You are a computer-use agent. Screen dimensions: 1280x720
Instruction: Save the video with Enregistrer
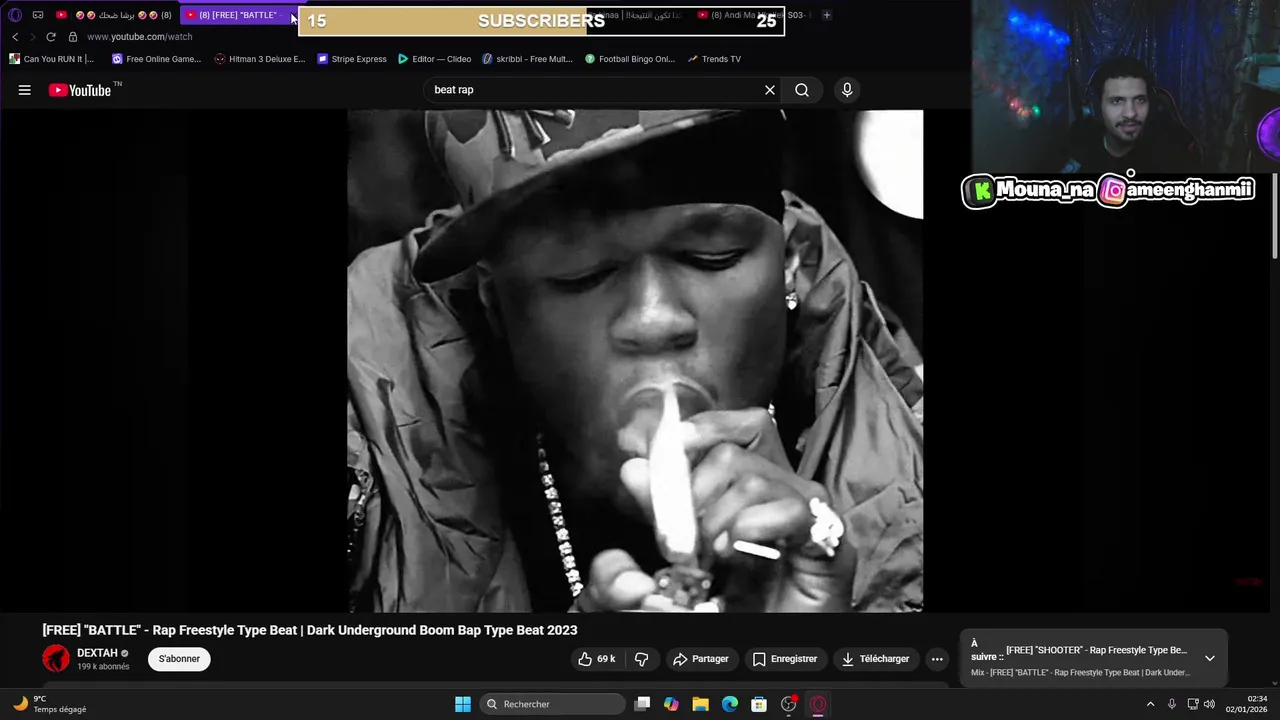pos(785,659)
